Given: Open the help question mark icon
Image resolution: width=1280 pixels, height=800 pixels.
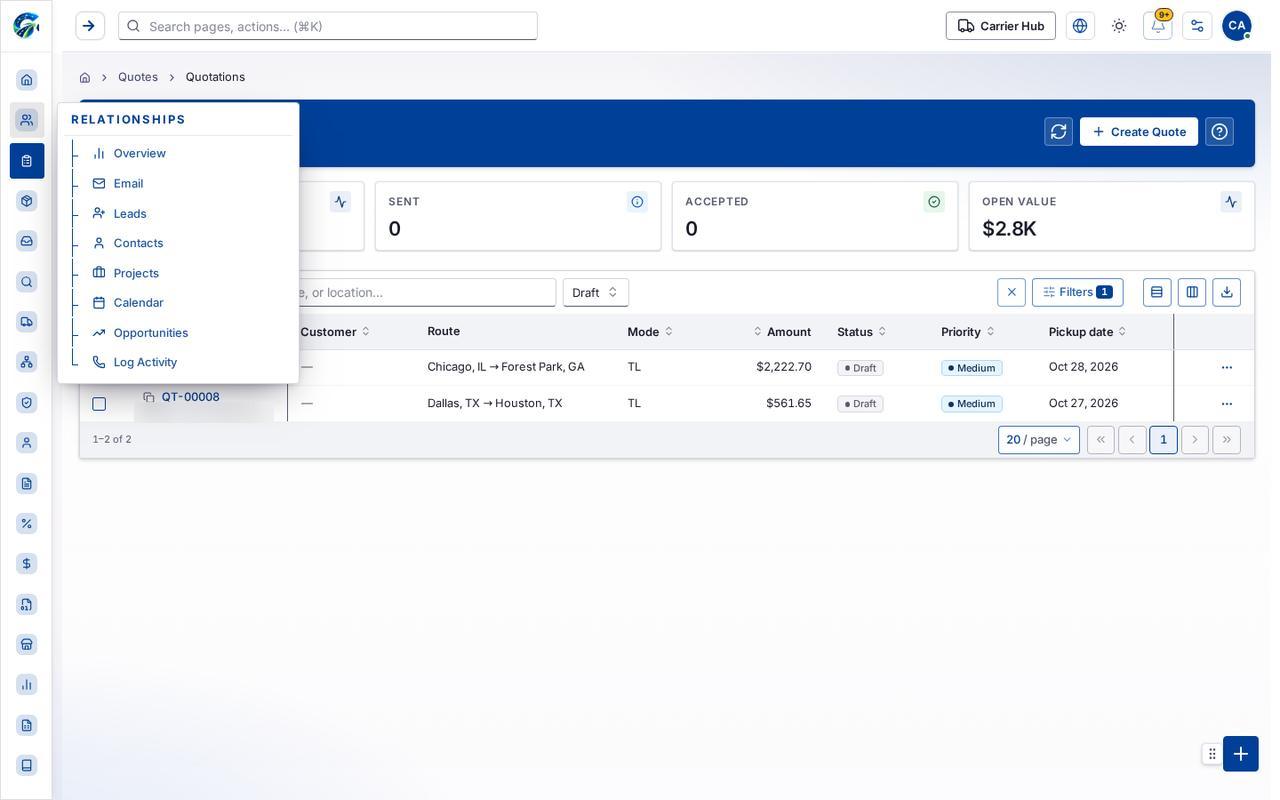Looking at the screenshot, I should 1220,132.
